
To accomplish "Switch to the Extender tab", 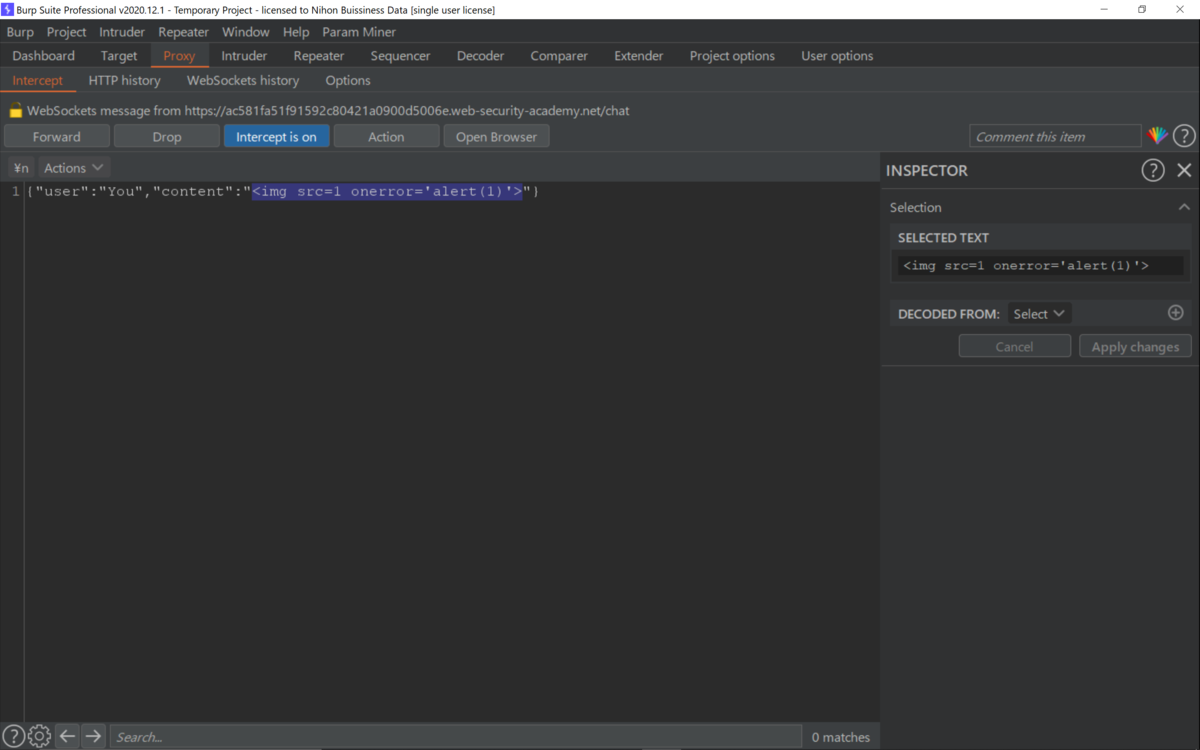I will click(639, 56).
